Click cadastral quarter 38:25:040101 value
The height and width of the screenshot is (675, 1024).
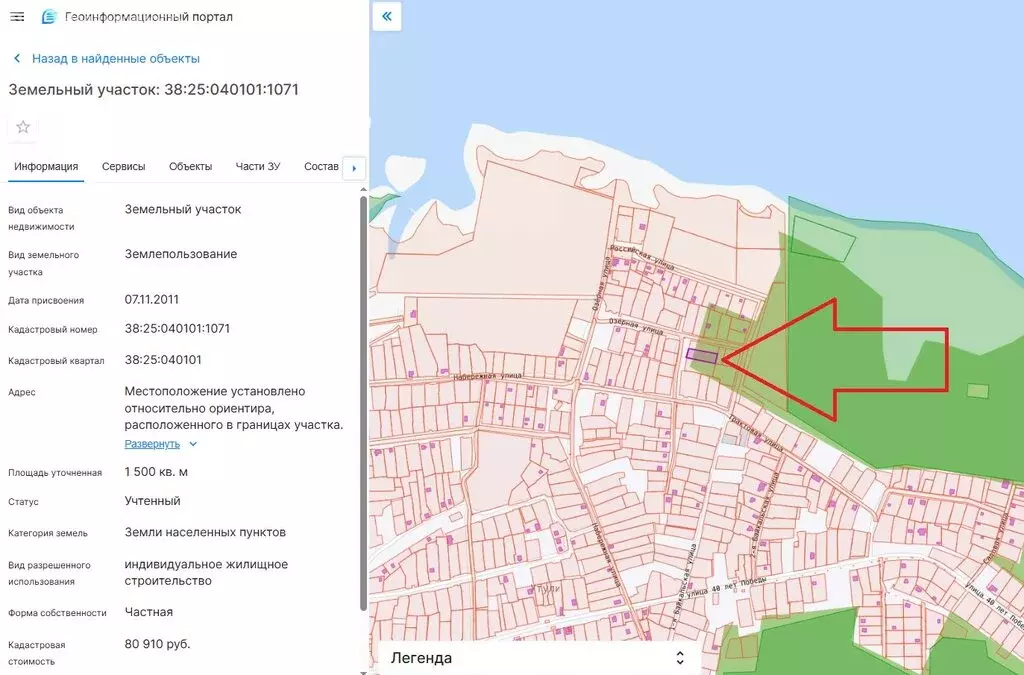163,360
